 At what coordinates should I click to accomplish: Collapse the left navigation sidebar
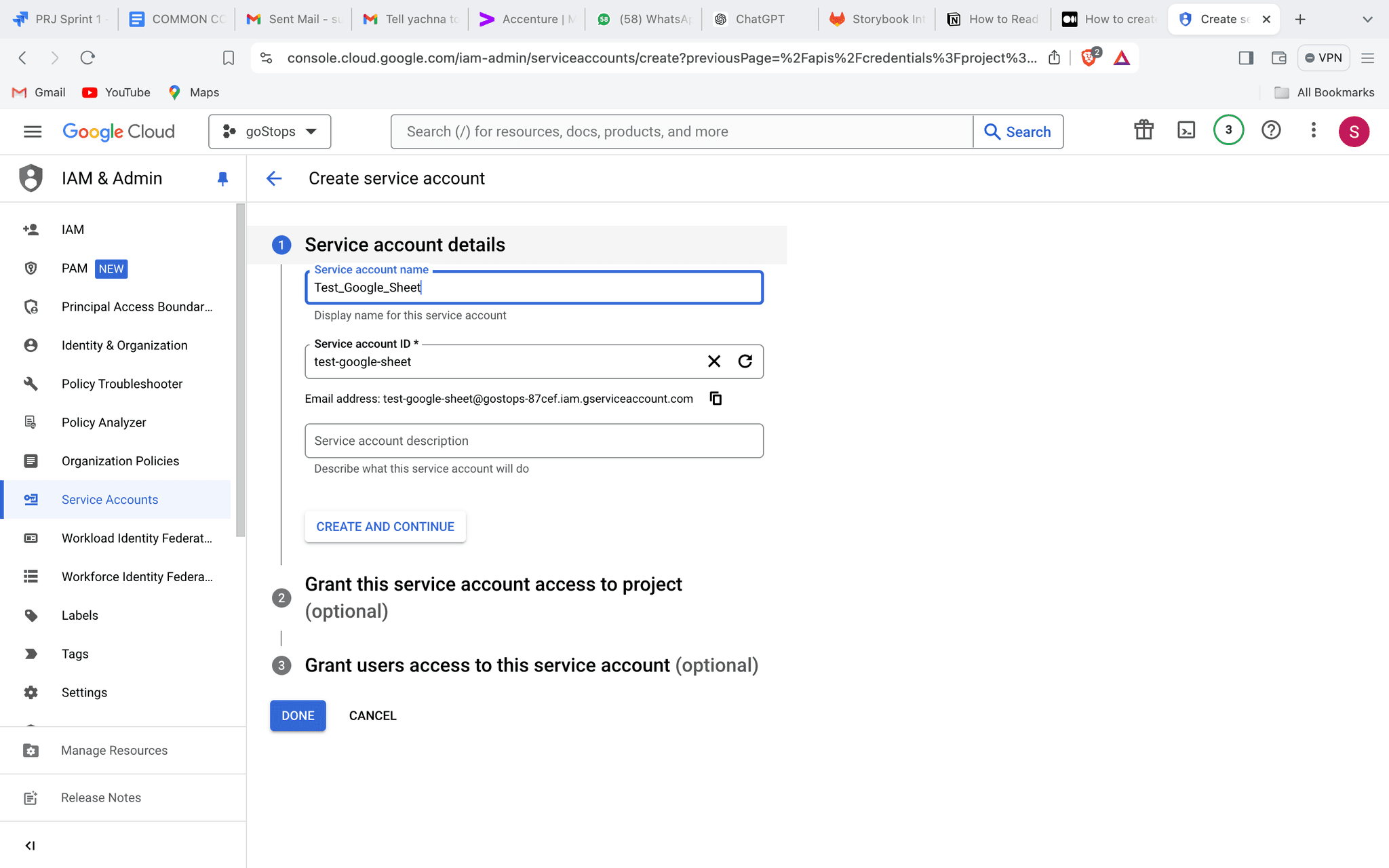click(x=30, y=845)
